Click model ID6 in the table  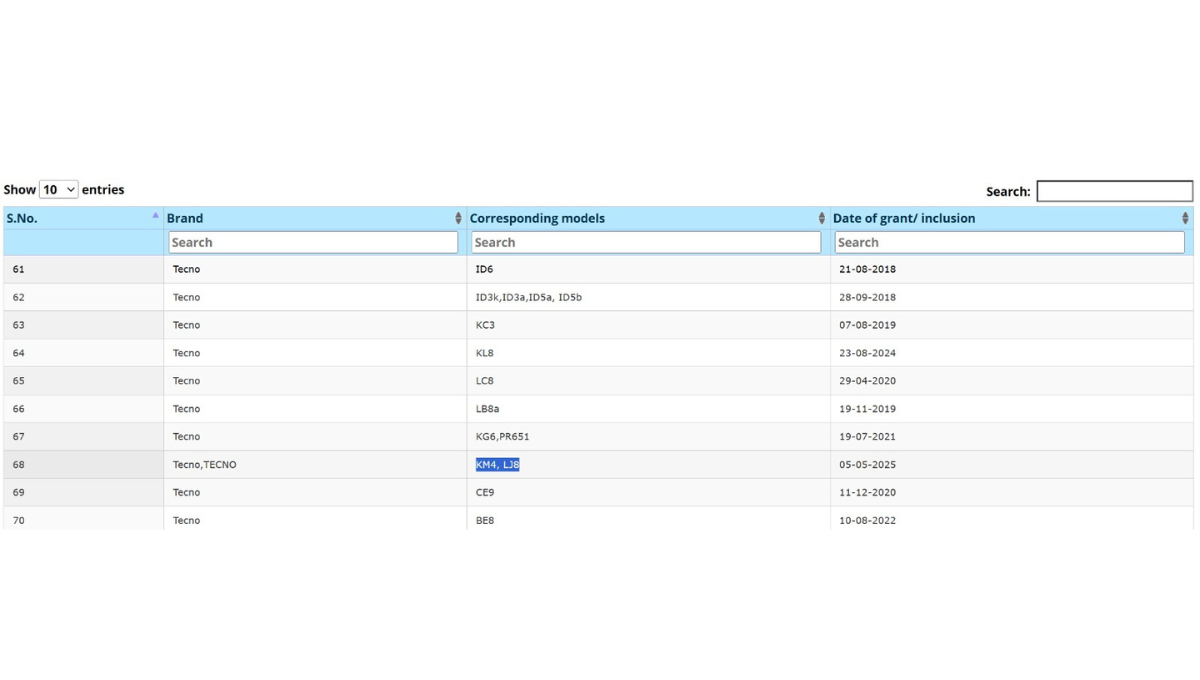click(x=484, y=269)
